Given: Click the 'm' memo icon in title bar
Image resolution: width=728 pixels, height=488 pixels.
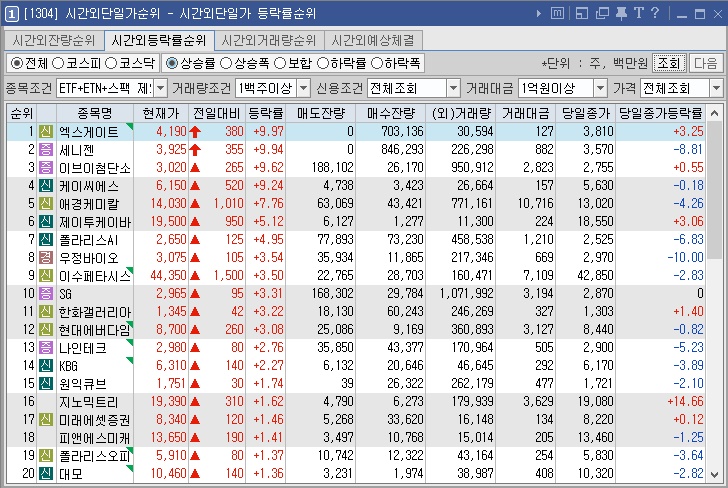Looking at the screenshot, I should 557,13.
